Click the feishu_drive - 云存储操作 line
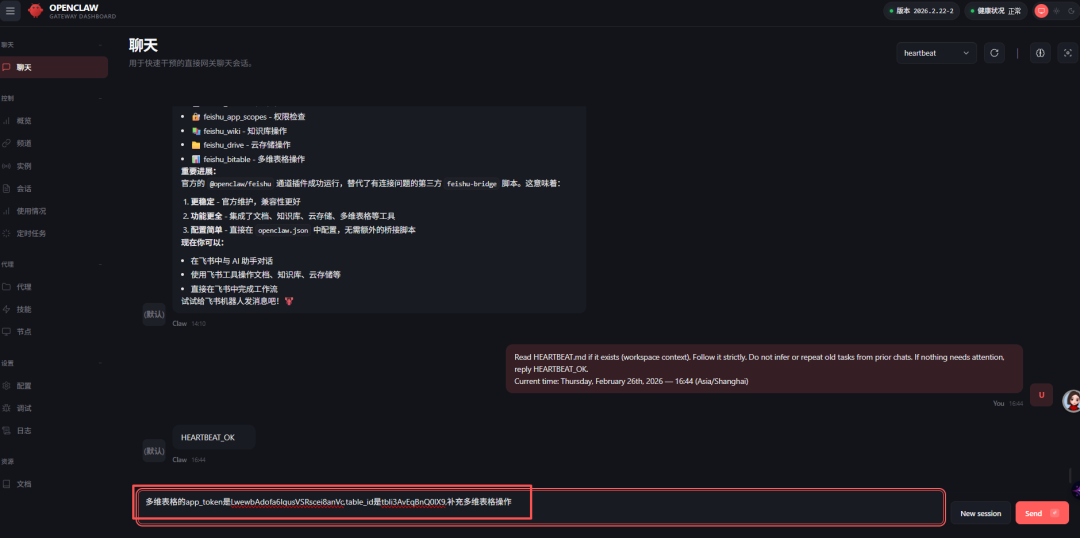This screenshot has height=538, width=1080. pyautogui.click(x=240, y=145)
